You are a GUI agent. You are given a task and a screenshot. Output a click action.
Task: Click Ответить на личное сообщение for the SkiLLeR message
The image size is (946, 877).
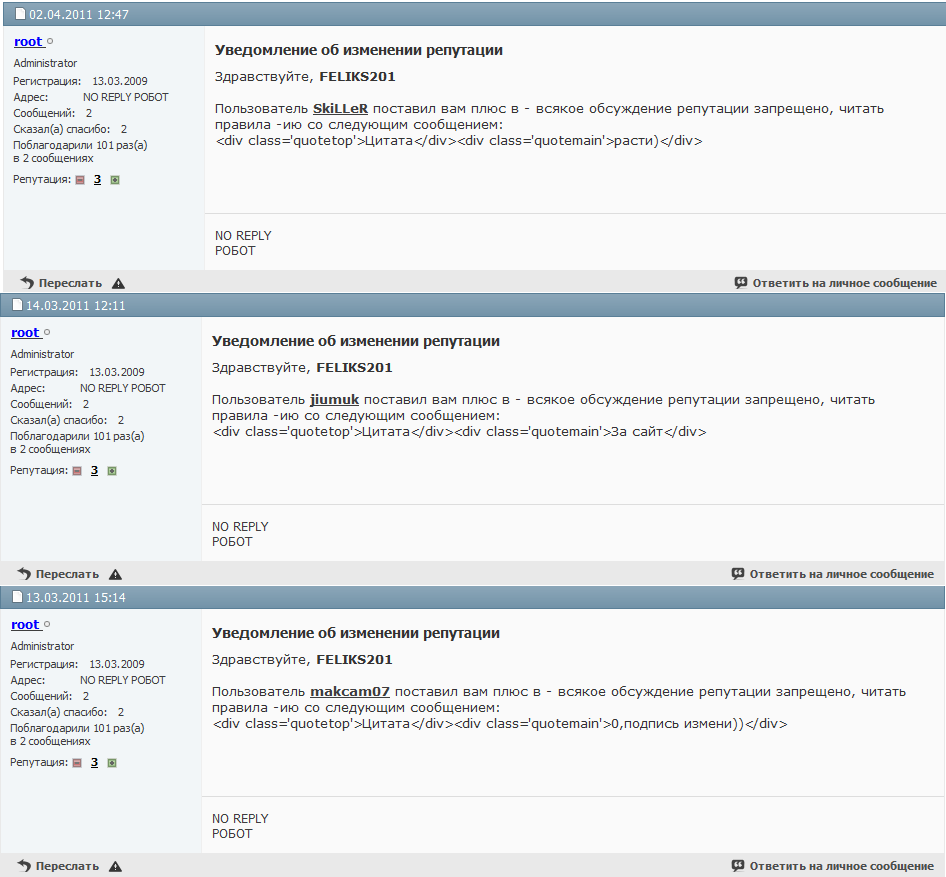point(845,283)
